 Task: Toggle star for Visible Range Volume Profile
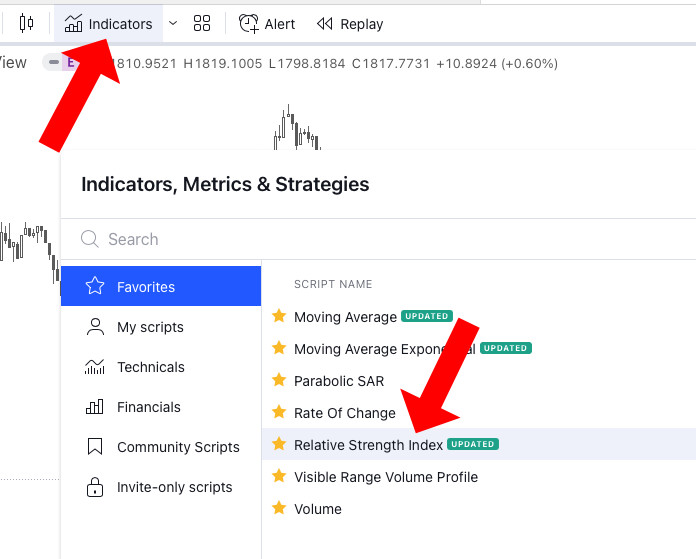pyautogui.click(x=279, y=476)
